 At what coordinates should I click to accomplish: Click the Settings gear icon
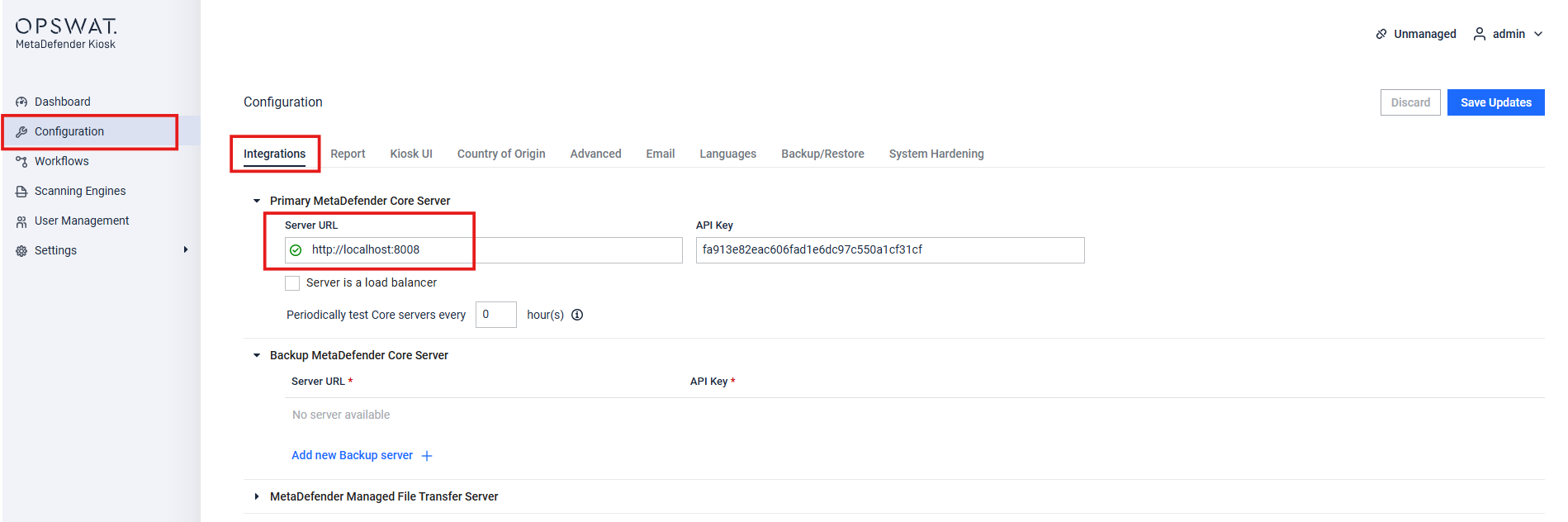coord(21,251)
